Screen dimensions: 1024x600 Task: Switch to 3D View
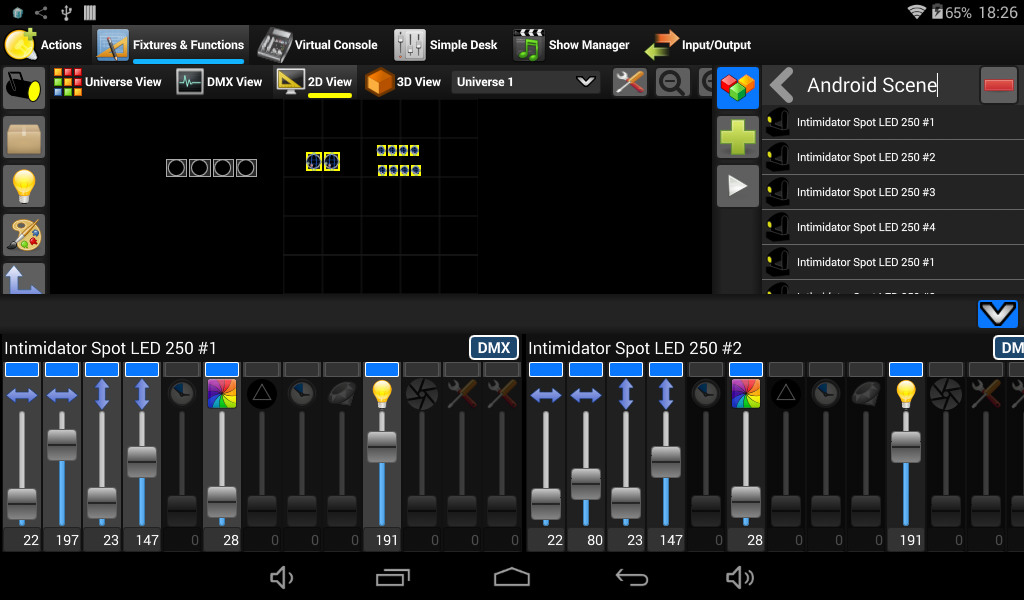point(403,82)
